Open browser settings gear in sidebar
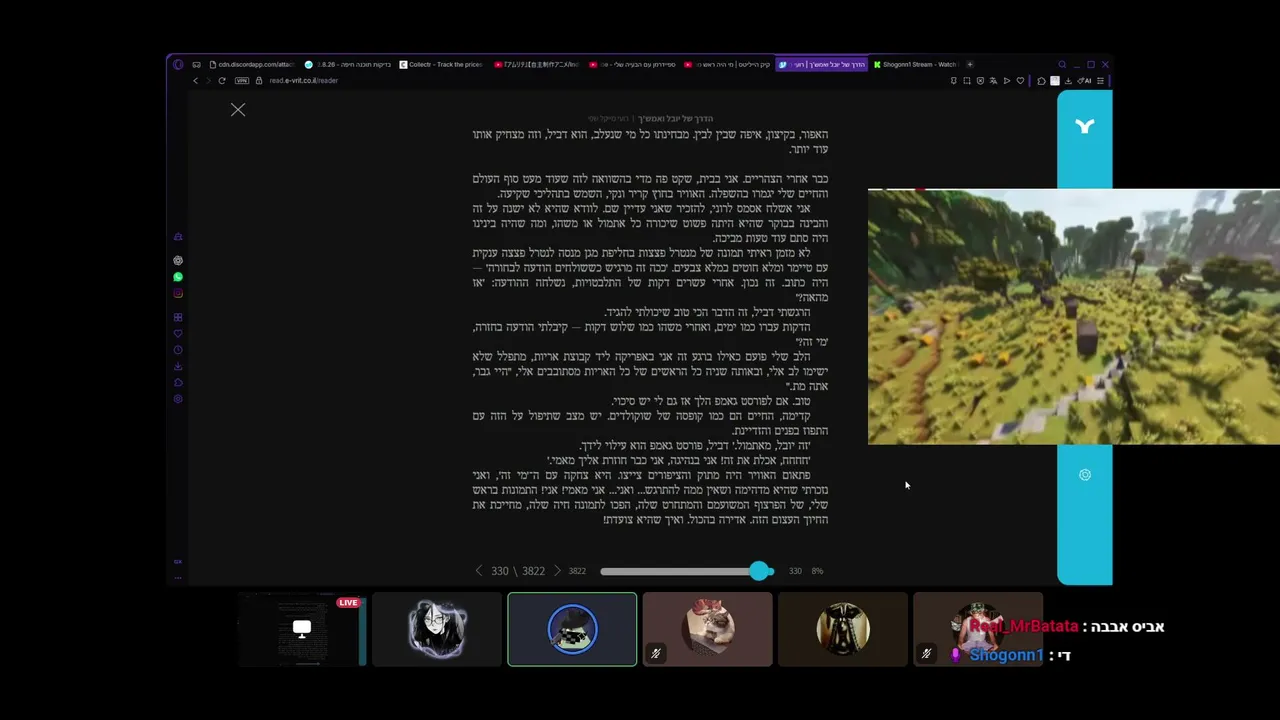 click(x=178, y=399)
